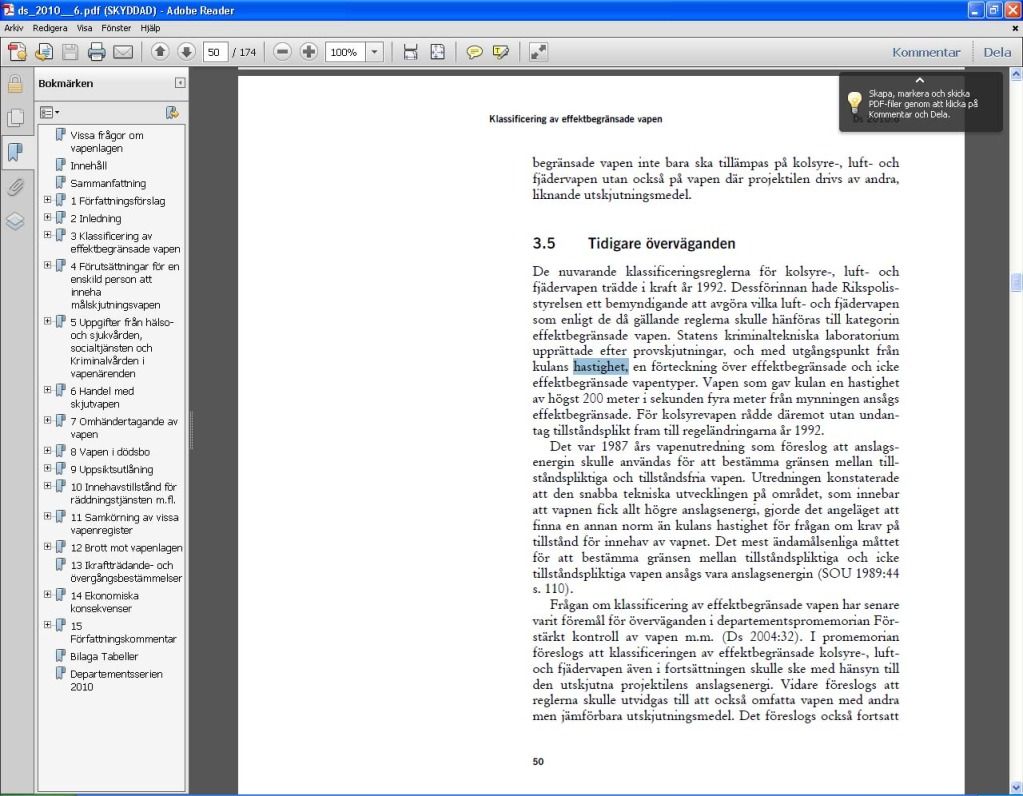Click the fit one full page icon
The height and width of the screenshot is (796, 1023).
pyautogui.click(x=438, y=52)
